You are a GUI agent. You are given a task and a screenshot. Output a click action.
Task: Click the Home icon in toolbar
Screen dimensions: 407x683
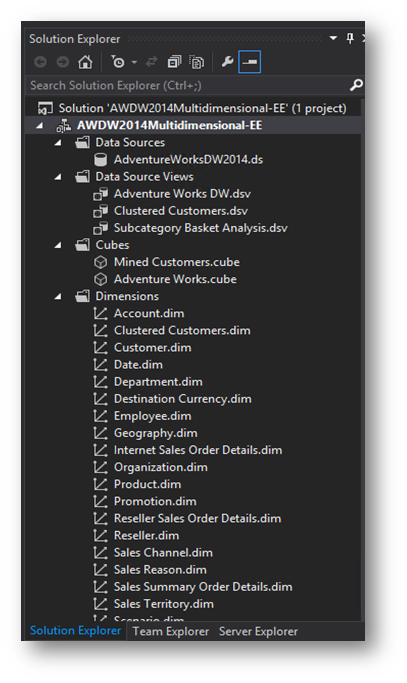click(x=85, y=62)
